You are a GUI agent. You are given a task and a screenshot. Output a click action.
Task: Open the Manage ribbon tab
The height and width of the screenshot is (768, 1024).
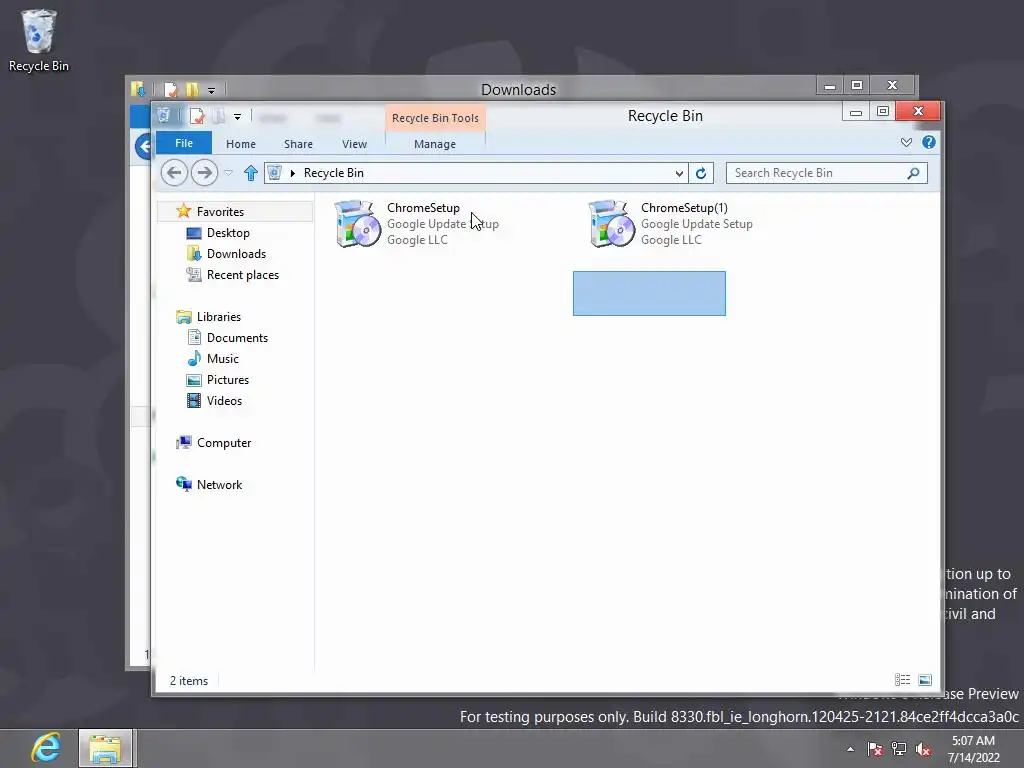(435, 144)
